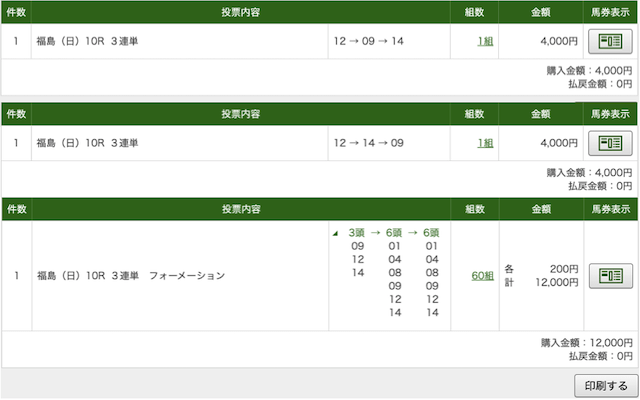Click the 投票内容 header of the formation table
The width and height of the screenshot is (640, 400).
(241, 209)
